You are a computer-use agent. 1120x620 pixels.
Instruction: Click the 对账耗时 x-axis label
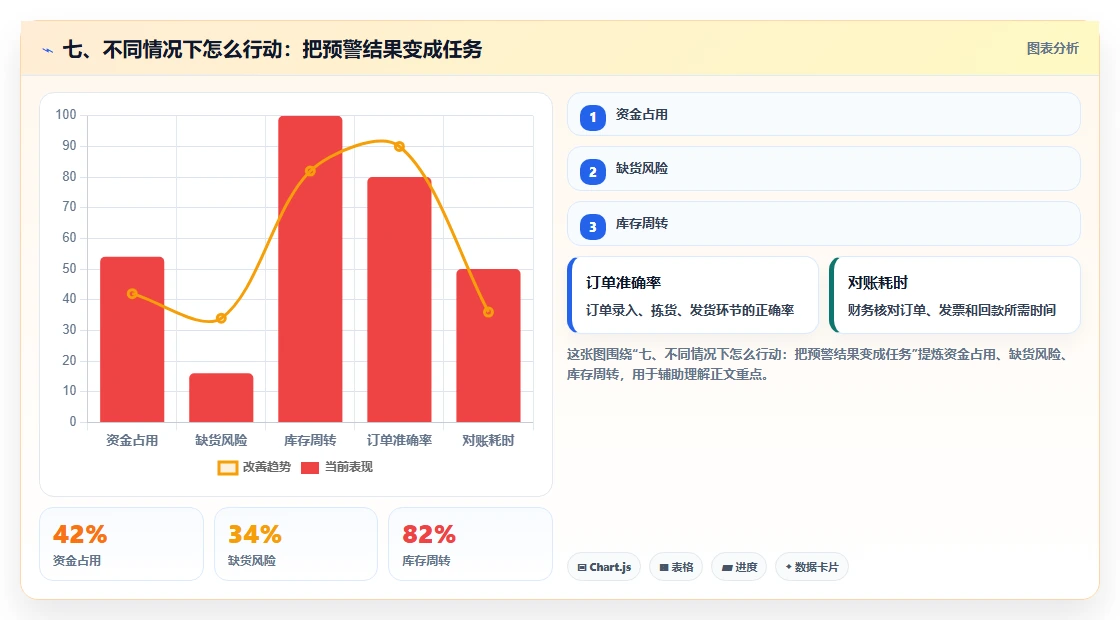coord(489,441)
